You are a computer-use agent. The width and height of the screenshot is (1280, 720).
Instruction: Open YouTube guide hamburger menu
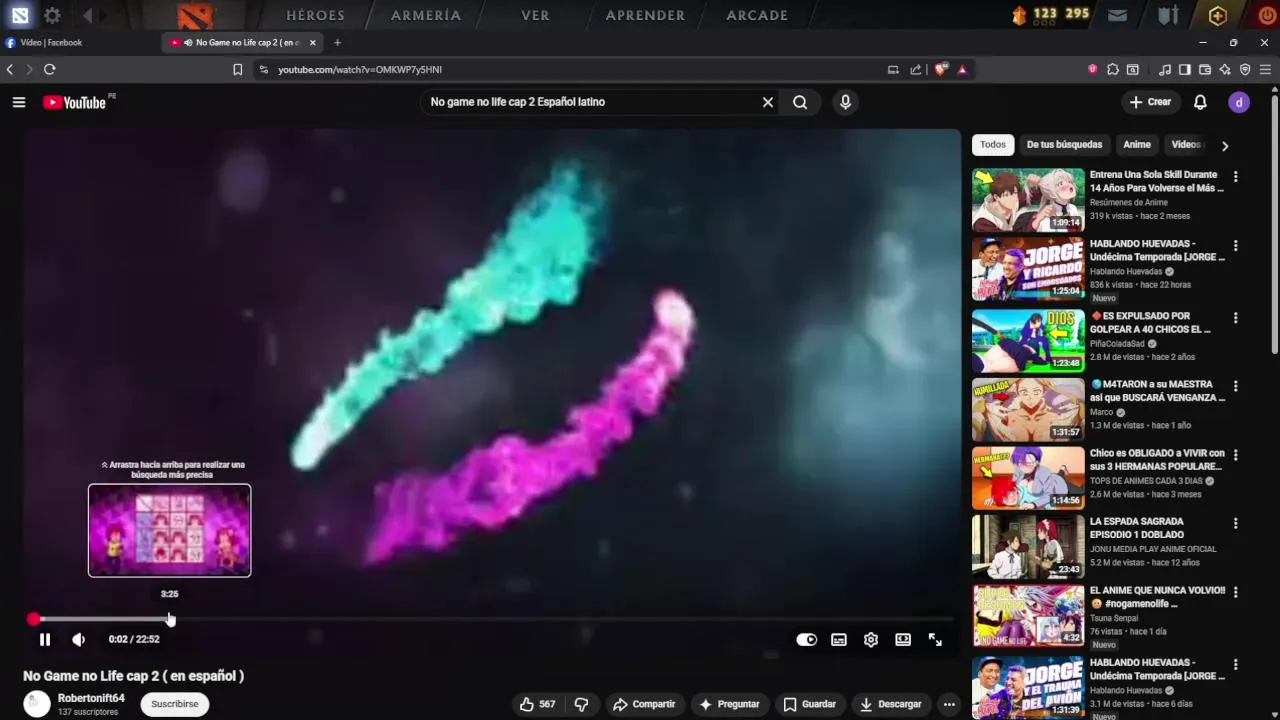coord(19,102)
